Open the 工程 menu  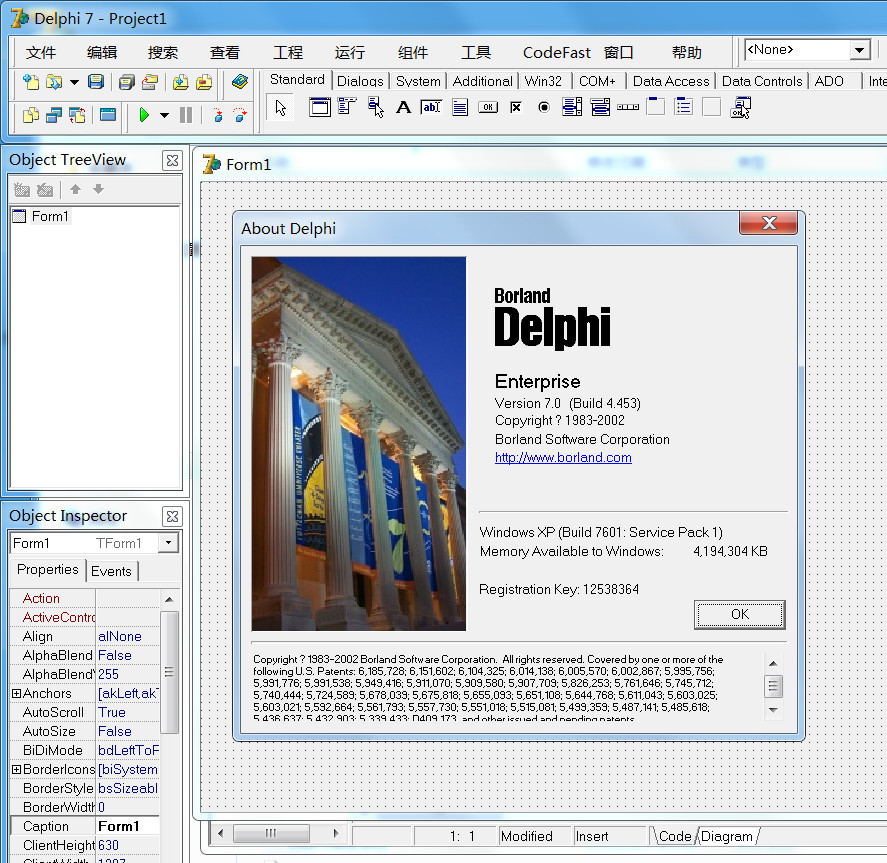coord(288,53)
